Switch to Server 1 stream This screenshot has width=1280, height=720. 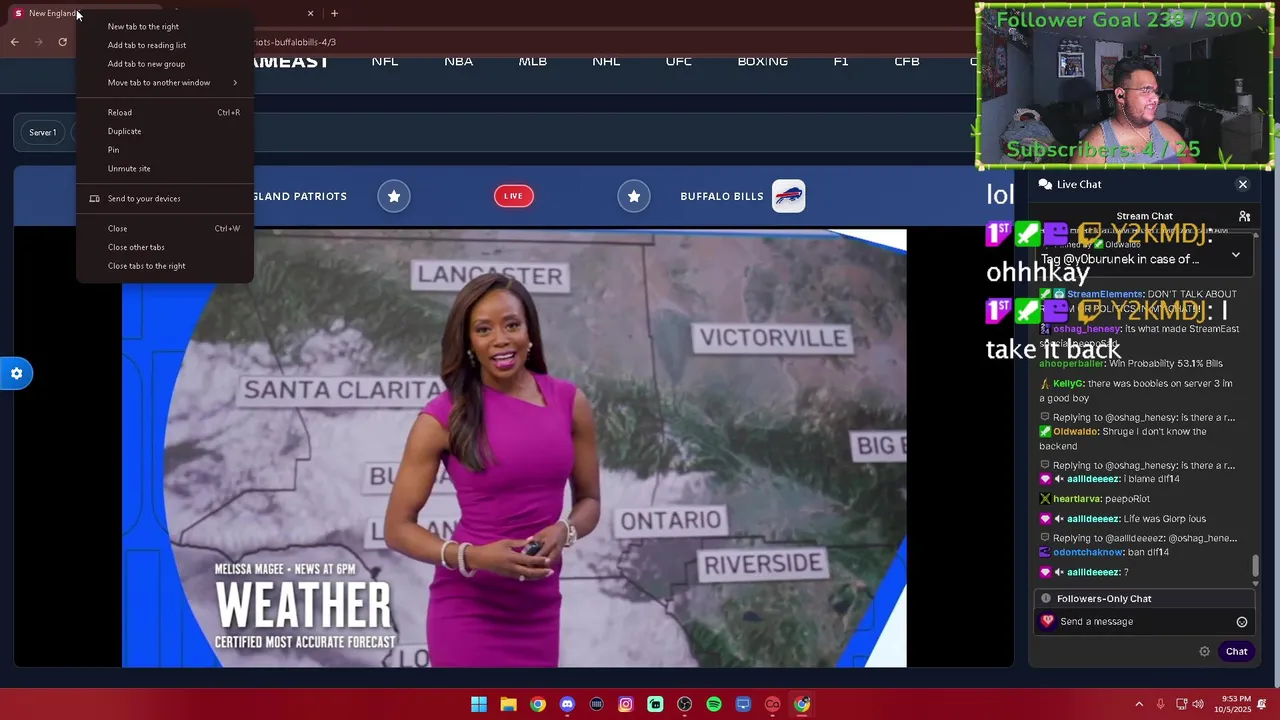42,132
